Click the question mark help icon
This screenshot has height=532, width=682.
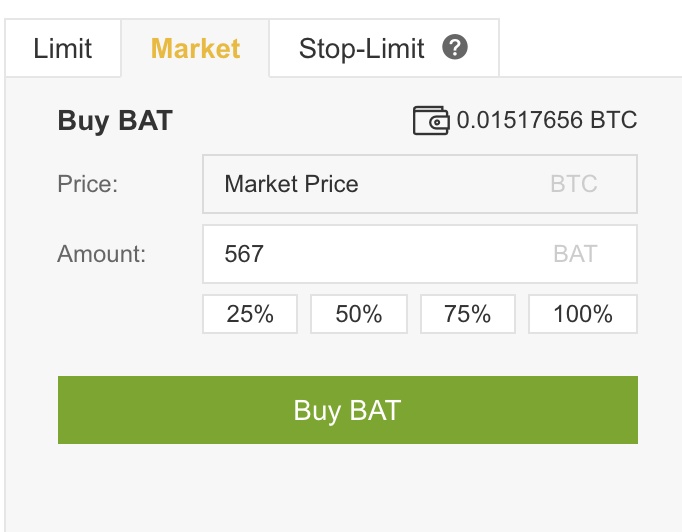click(x=455, y=47)
